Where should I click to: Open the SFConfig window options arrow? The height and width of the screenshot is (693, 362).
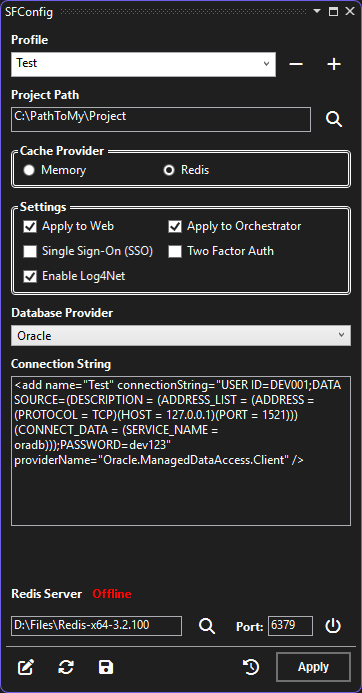317,11
